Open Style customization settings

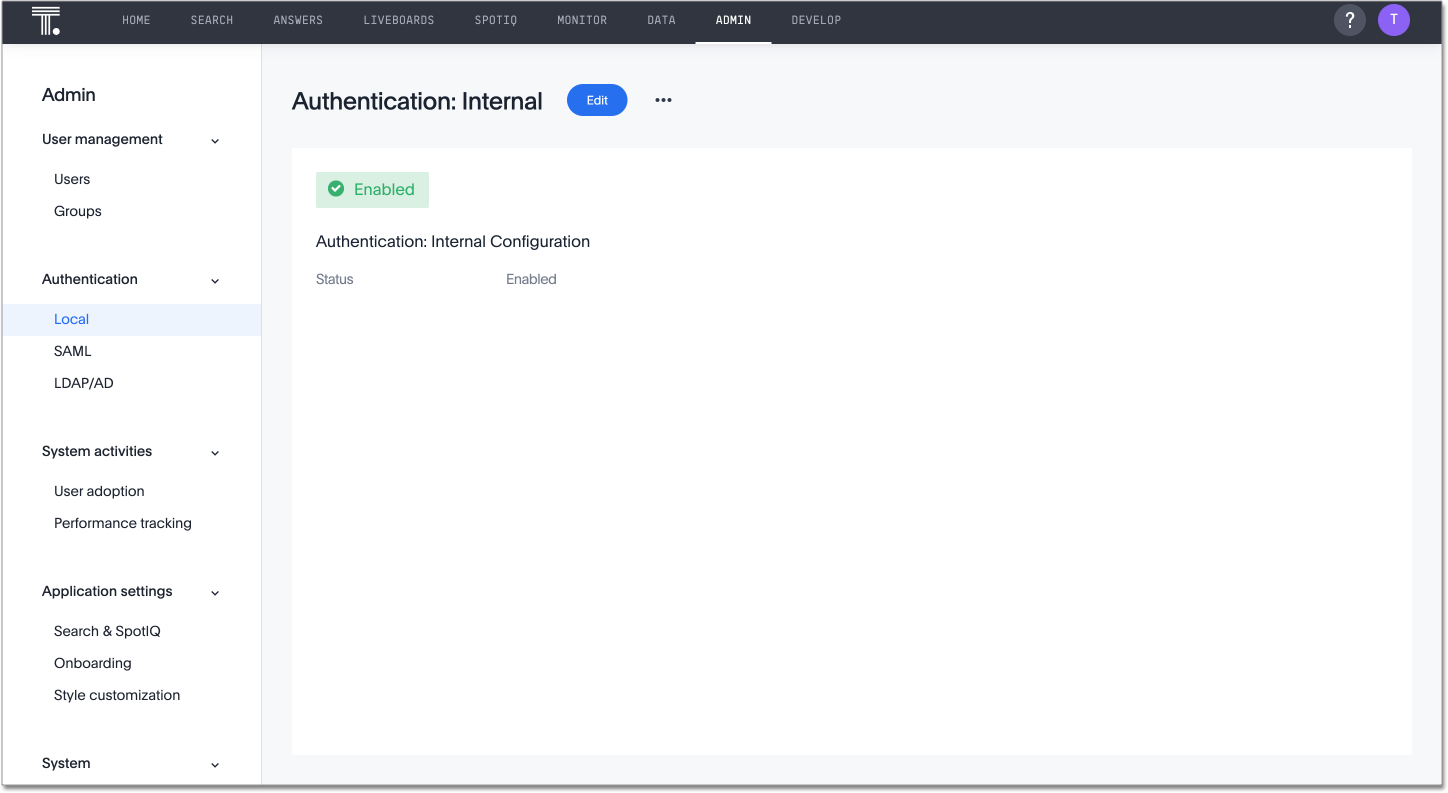117,695
